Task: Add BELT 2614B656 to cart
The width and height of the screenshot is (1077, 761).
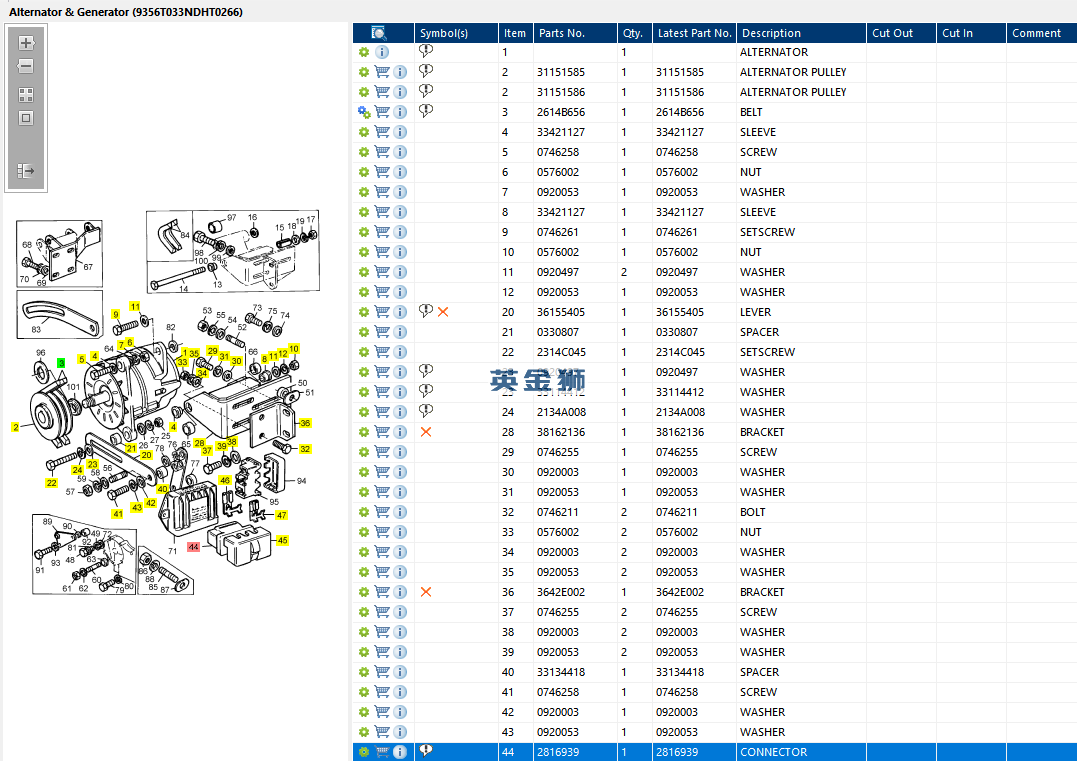Action: [382, 112]
